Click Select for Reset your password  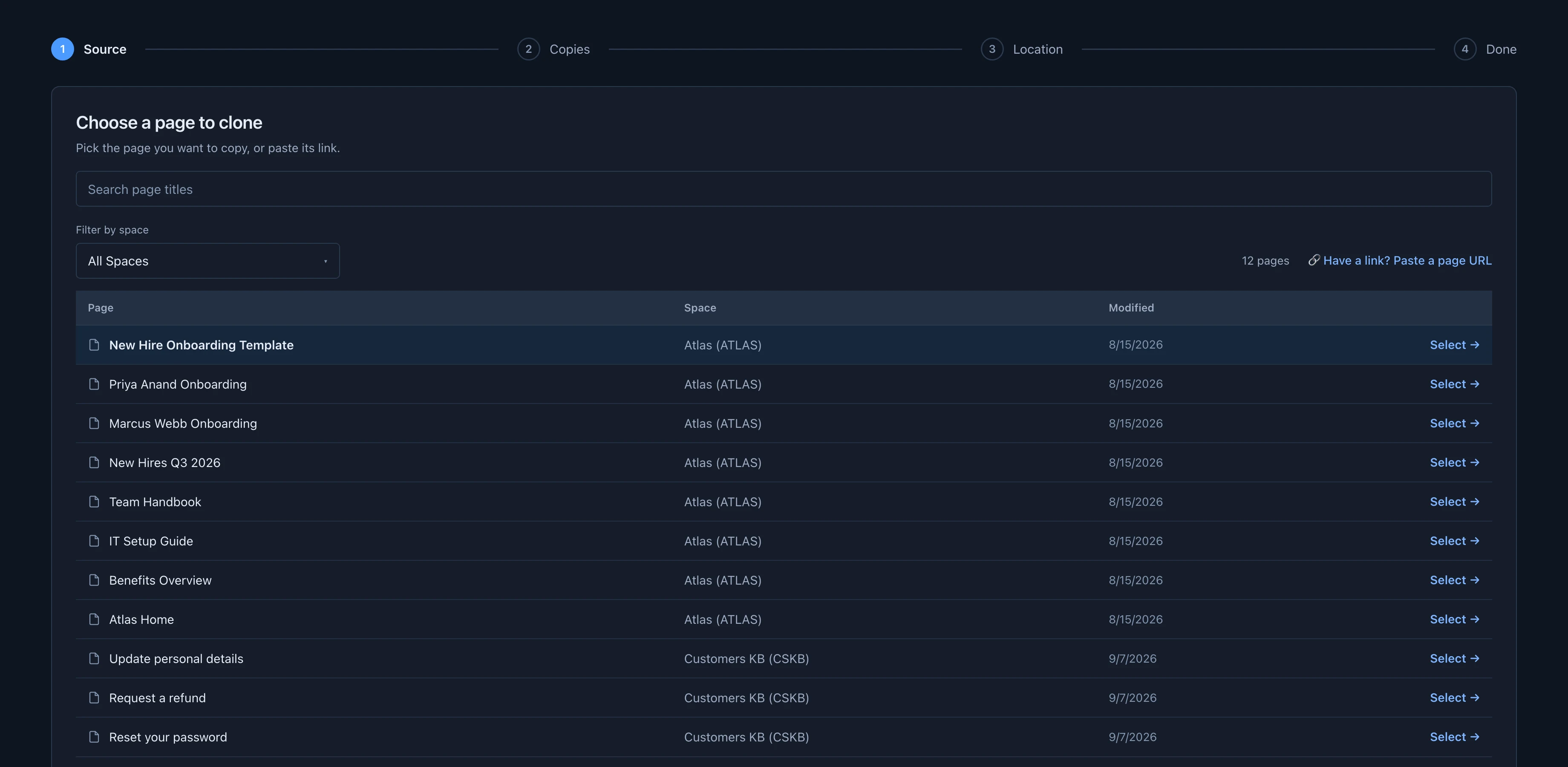coord(1454,737)
